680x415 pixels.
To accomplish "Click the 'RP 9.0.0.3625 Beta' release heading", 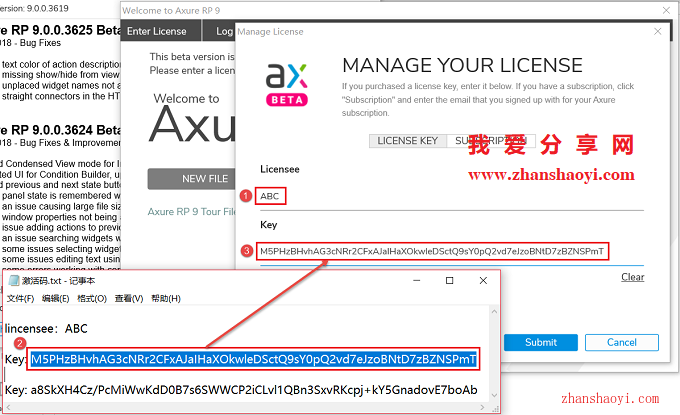I will click(59, 30).
